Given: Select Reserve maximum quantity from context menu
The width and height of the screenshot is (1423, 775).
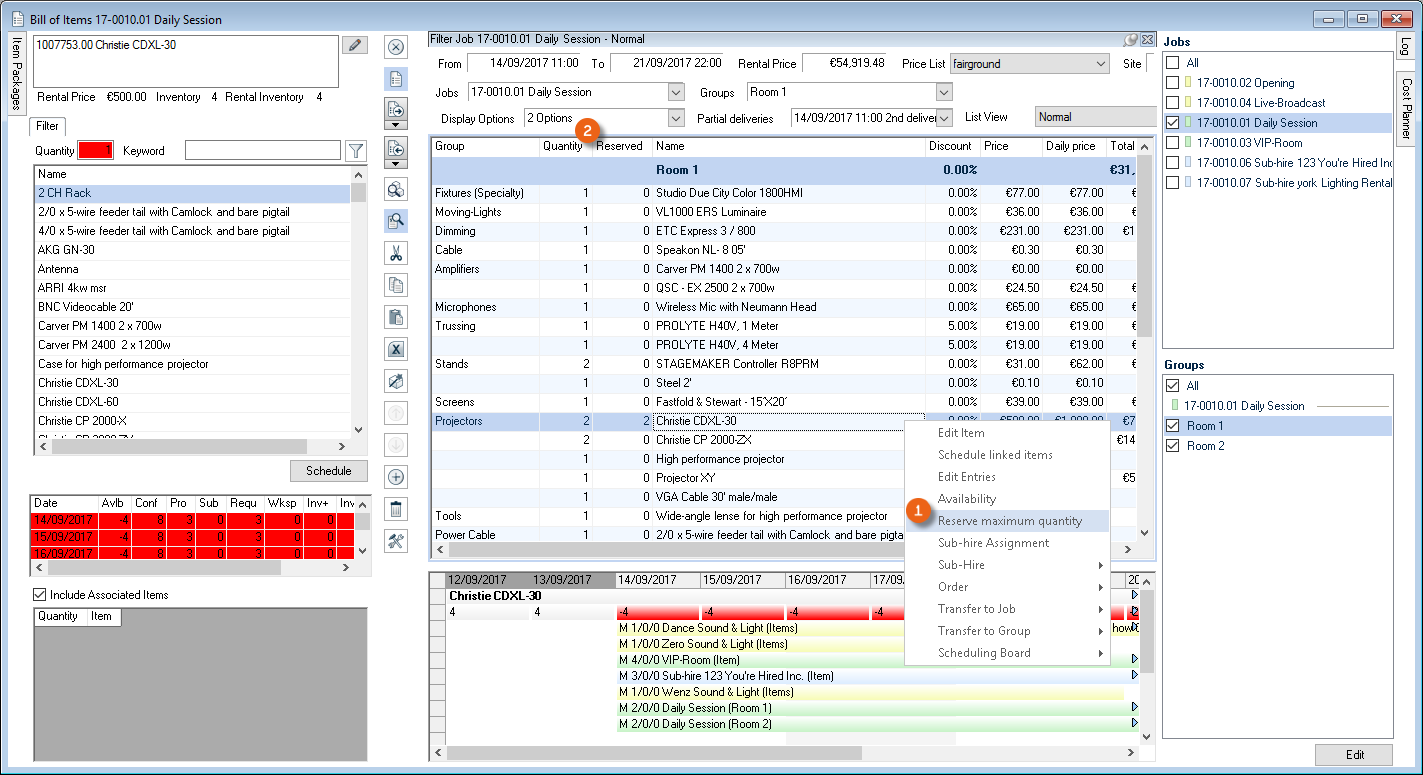Looking at the screenshot, I should [1009, 521].
